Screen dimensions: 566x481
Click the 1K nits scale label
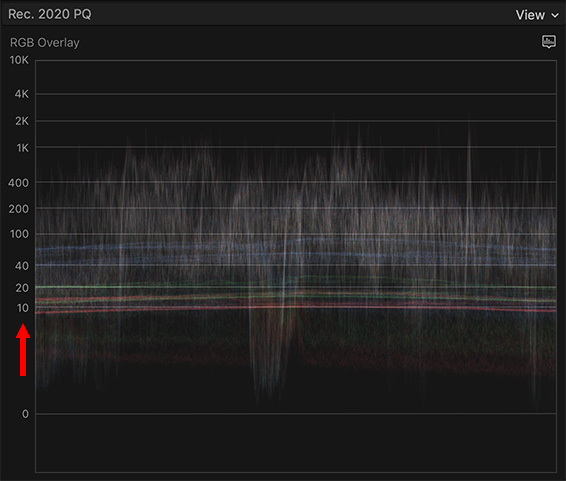(x=22, y=148)
